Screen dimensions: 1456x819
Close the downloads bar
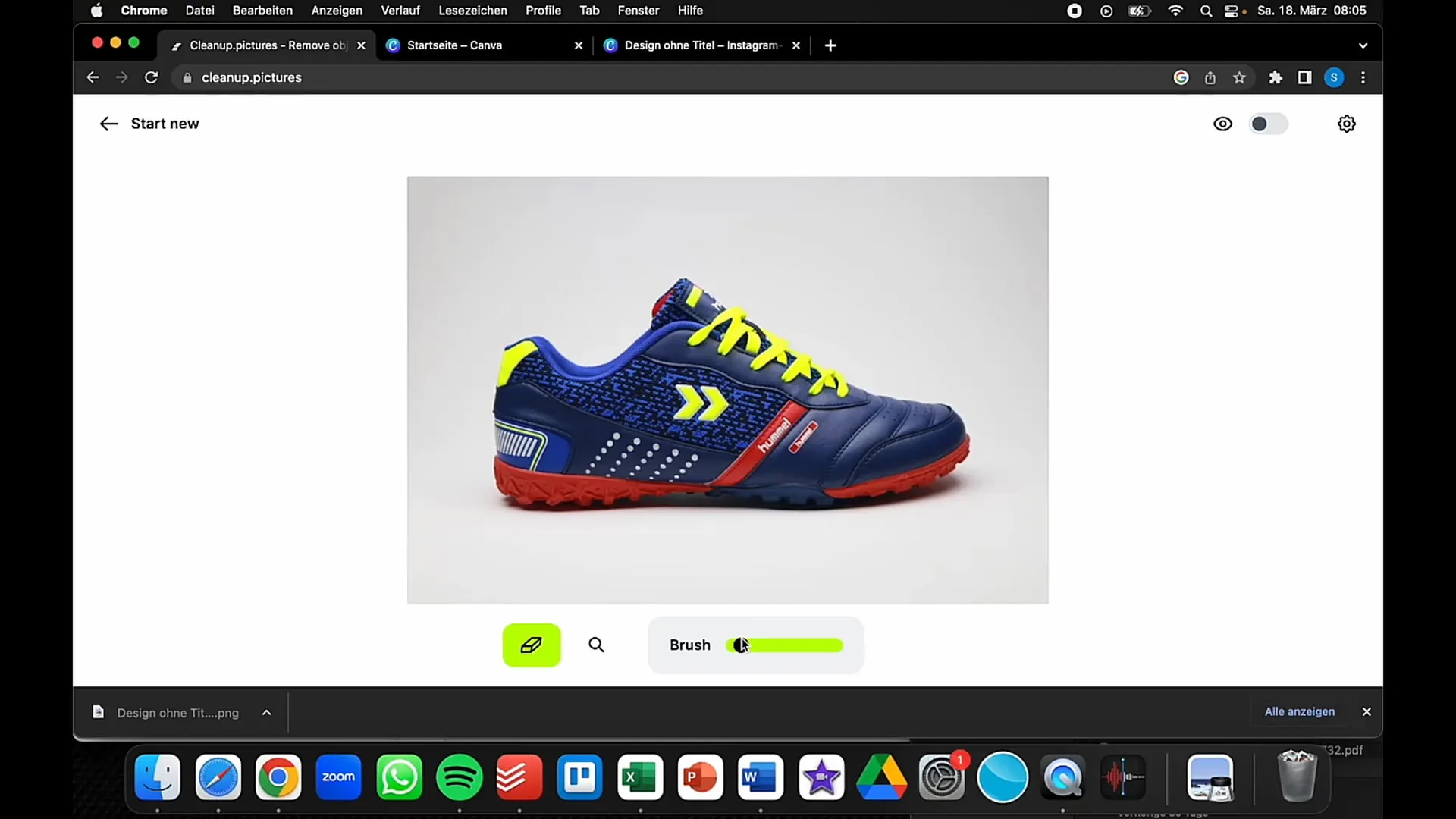point(1367,711)
